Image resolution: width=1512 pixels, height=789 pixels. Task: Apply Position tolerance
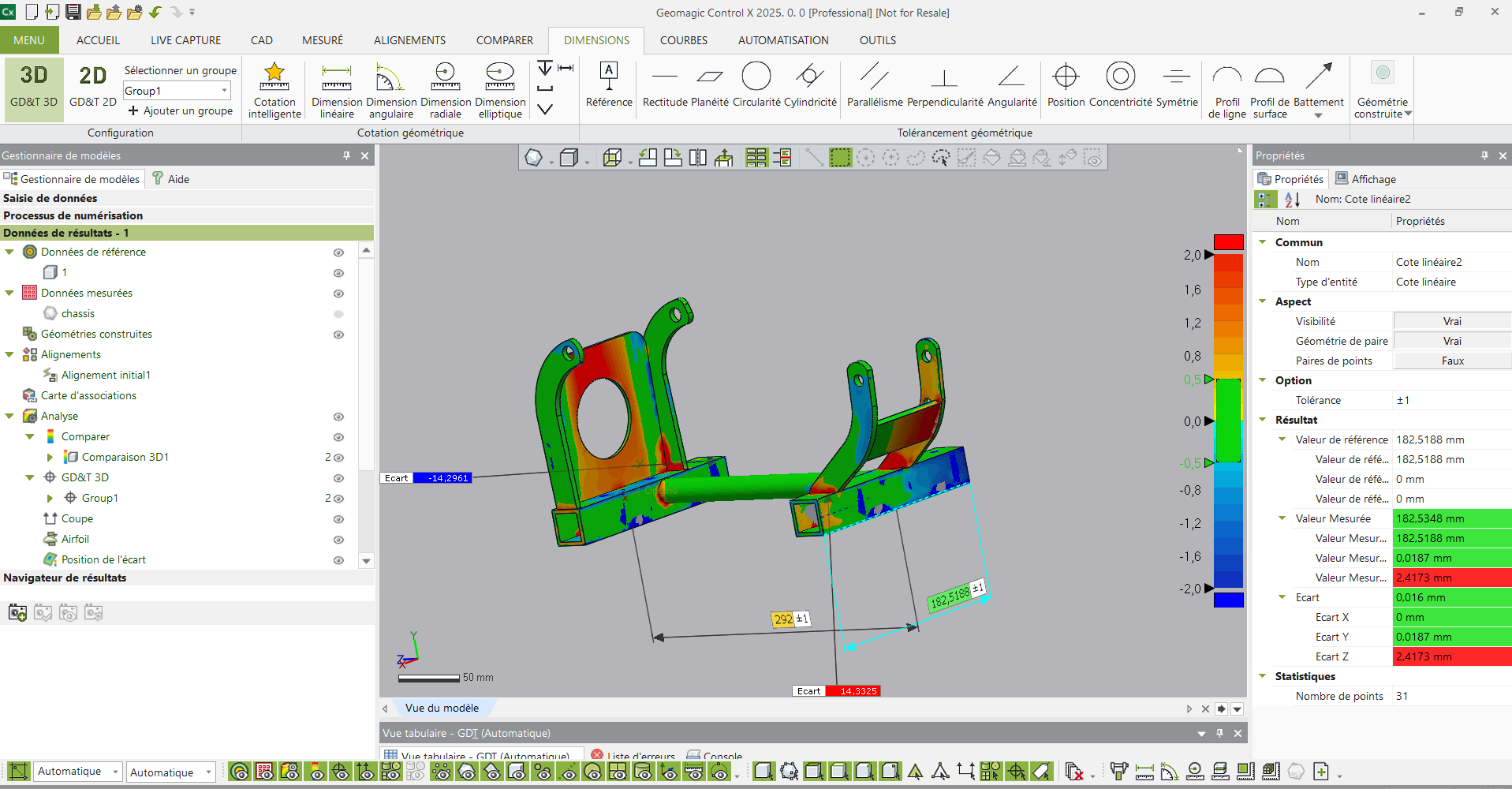[x=1066, y=85]
